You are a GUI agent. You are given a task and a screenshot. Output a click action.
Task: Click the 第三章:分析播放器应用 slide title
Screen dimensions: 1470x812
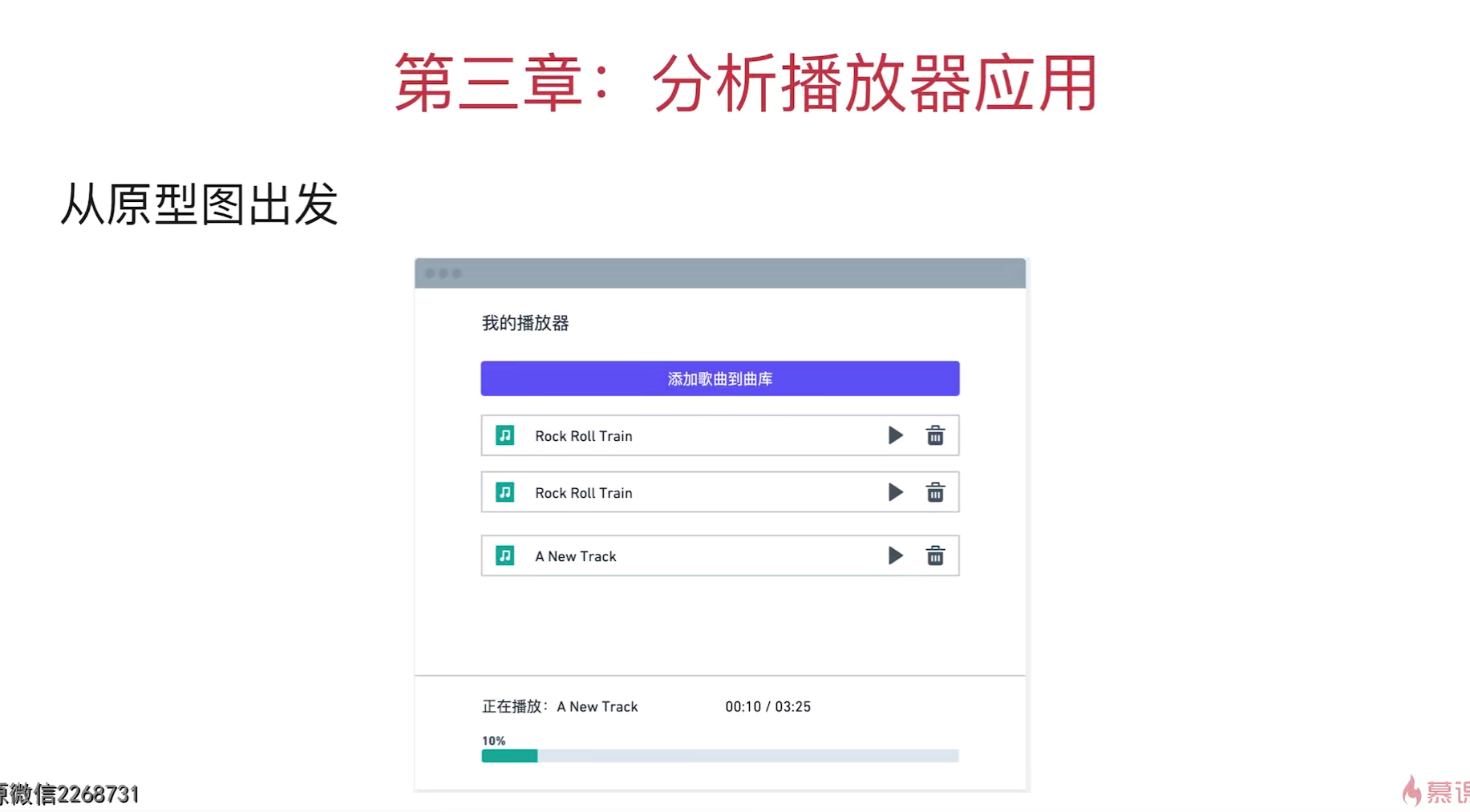(x=745, y=83)
